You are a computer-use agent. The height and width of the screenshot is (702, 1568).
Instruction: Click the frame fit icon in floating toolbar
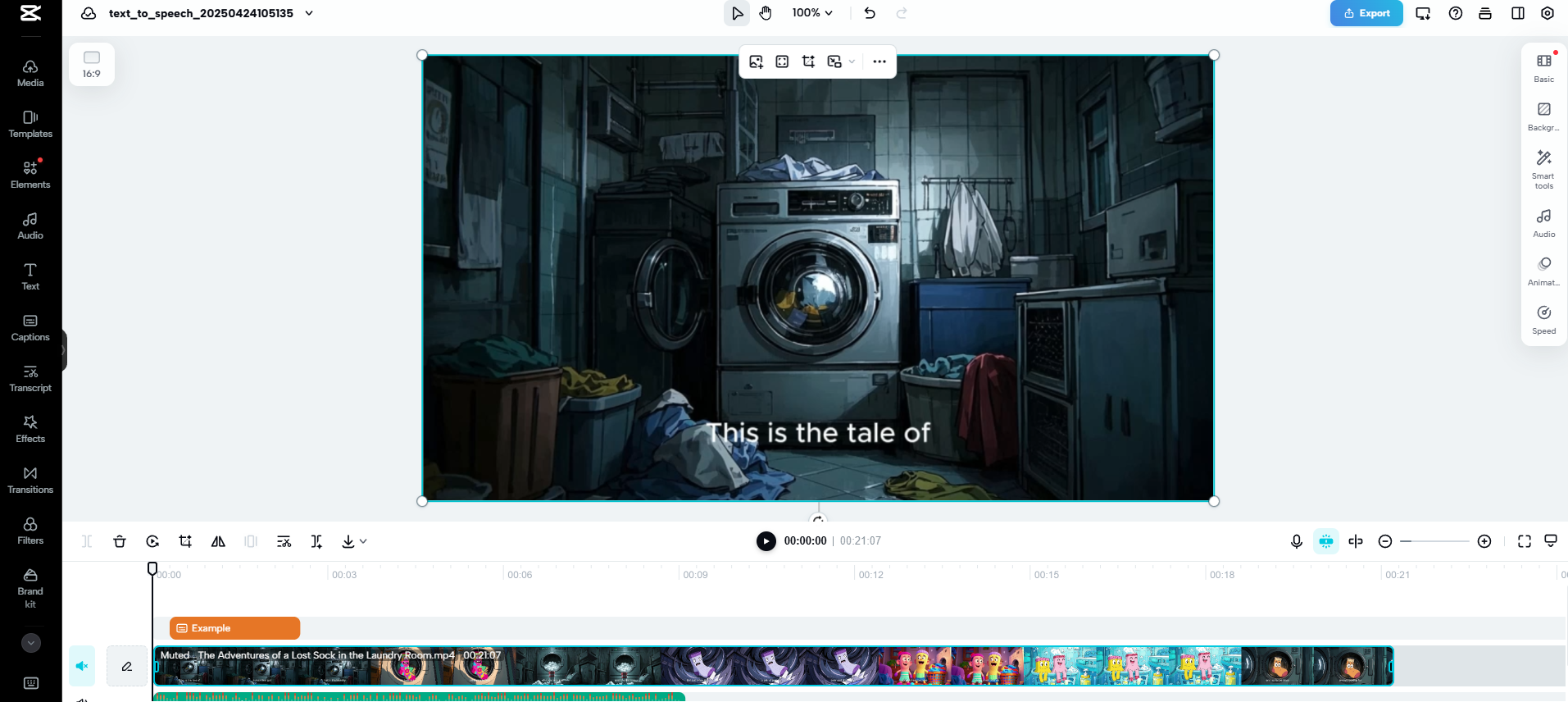(783, 62)
